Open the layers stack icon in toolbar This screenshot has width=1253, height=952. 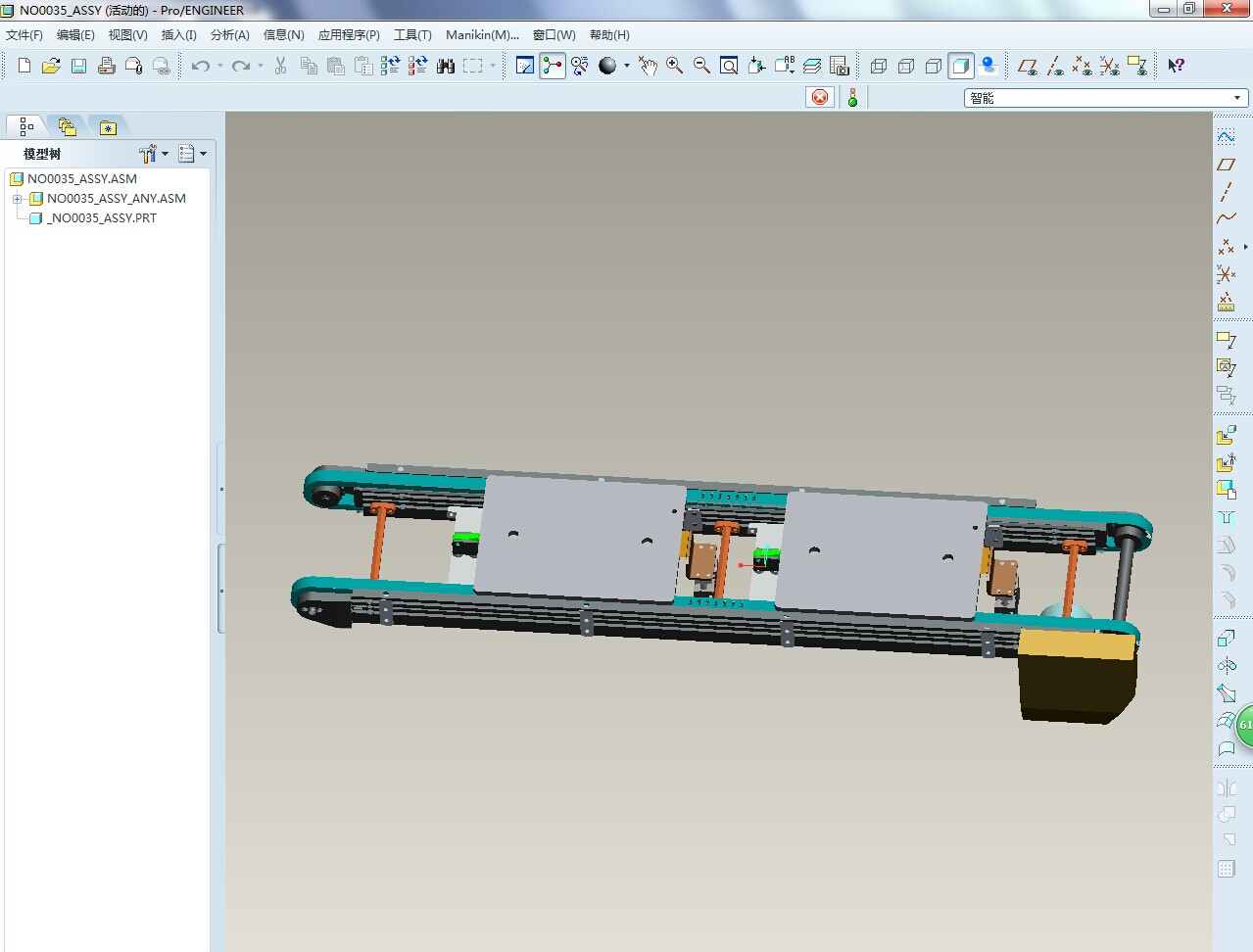(x=812, y=66)
